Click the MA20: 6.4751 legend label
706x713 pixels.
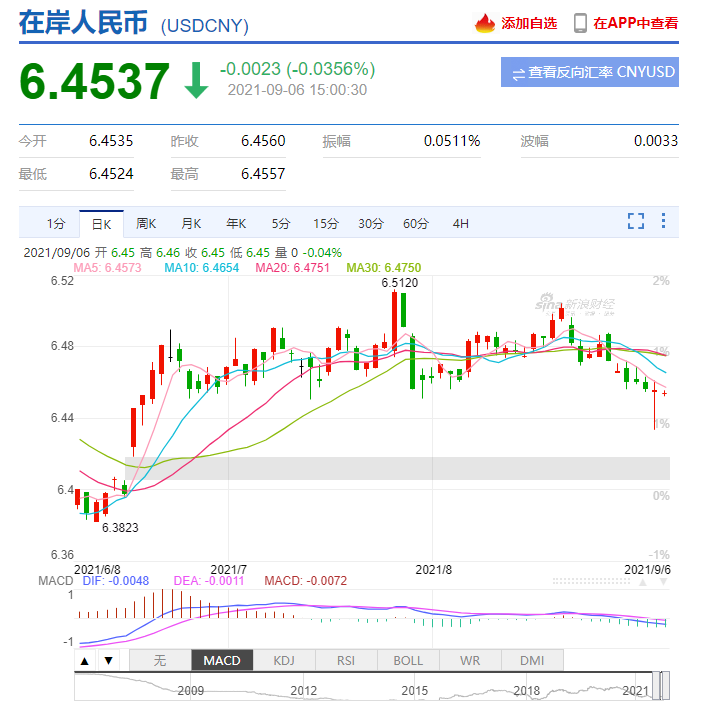pos(292,268)
